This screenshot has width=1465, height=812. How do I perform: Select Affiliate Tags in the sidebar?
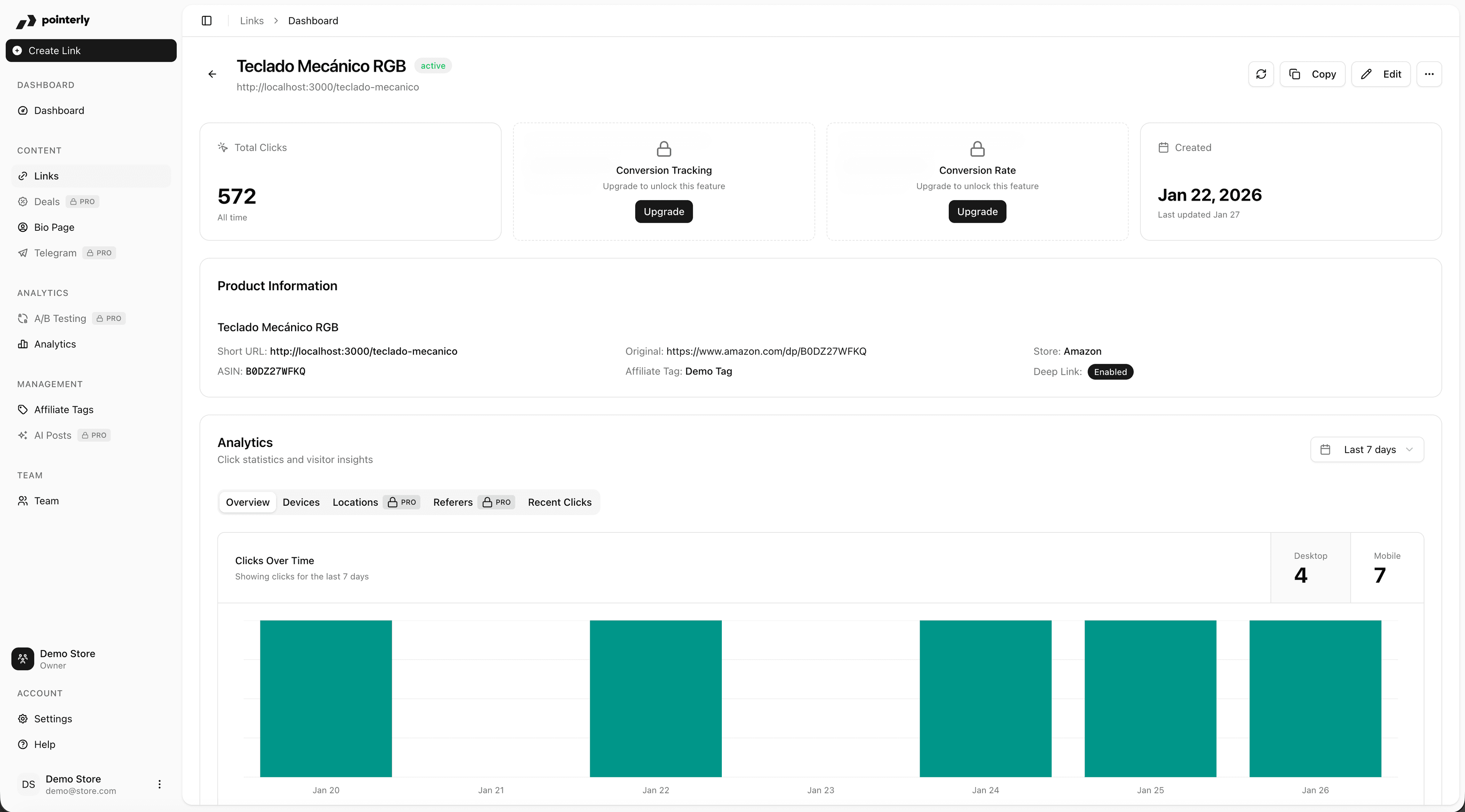click(x=63, y=409)
